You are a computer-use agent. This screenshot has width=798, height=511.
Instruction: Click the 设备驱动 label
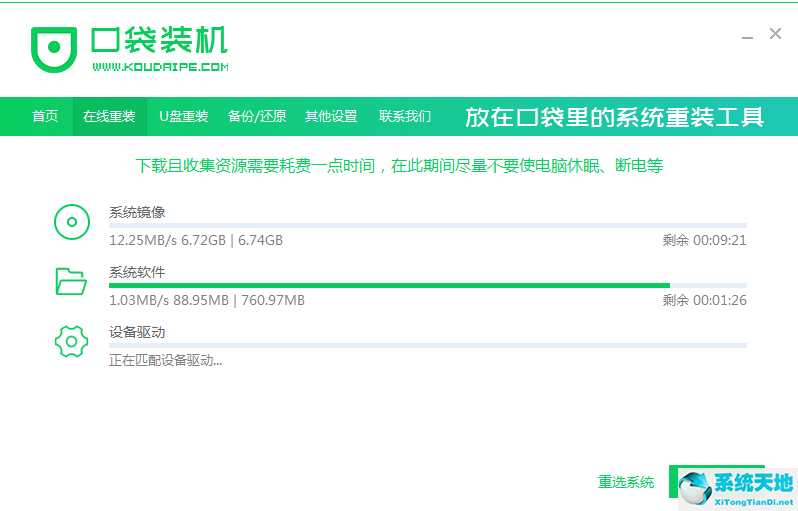tap(137, 332)
